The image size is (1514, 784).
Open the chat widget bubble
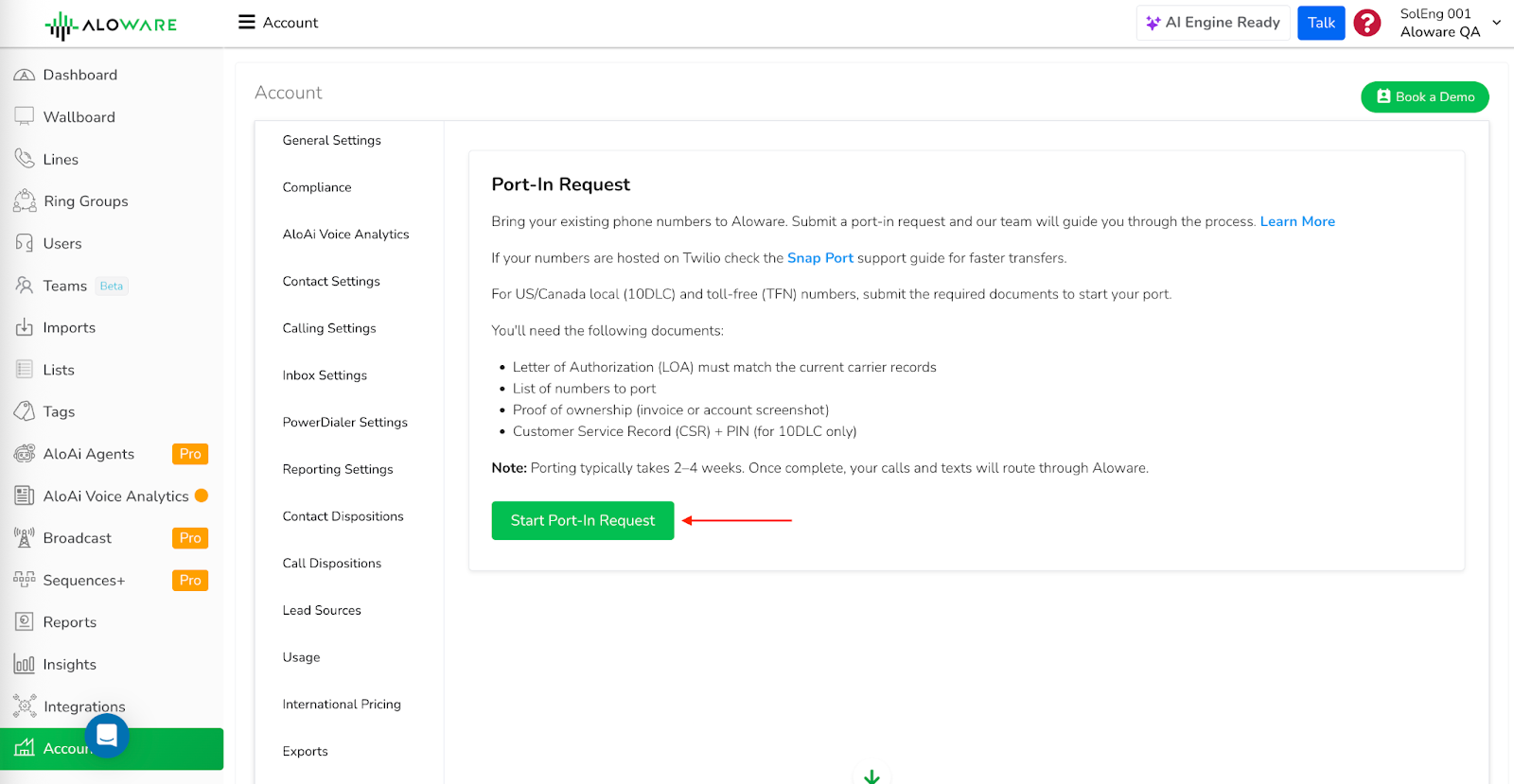tap(107, 735)
